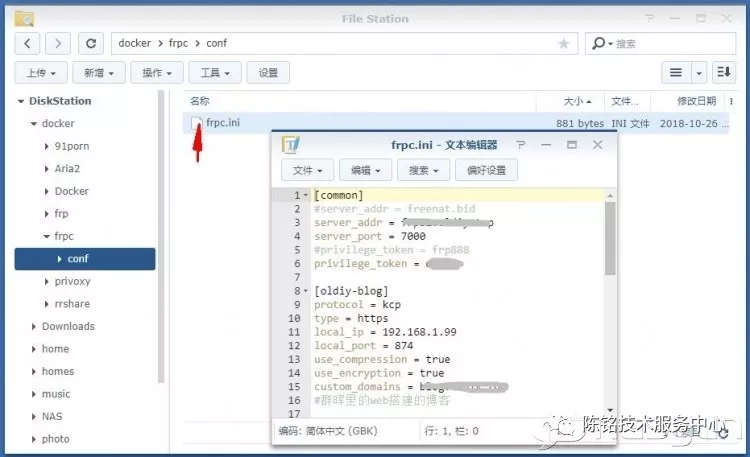Collapse the DiskStation tree root
This screenshot has width=750, height=457.
pos(21,101)
